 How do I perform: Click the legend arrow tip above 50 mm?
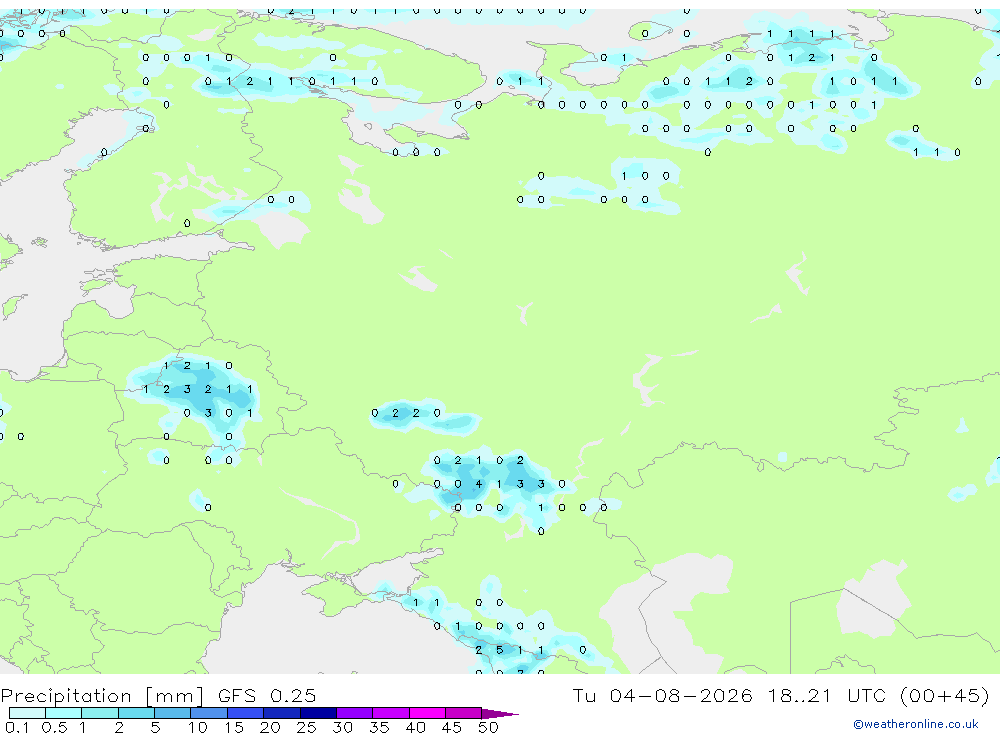click(x=500, y=714)
